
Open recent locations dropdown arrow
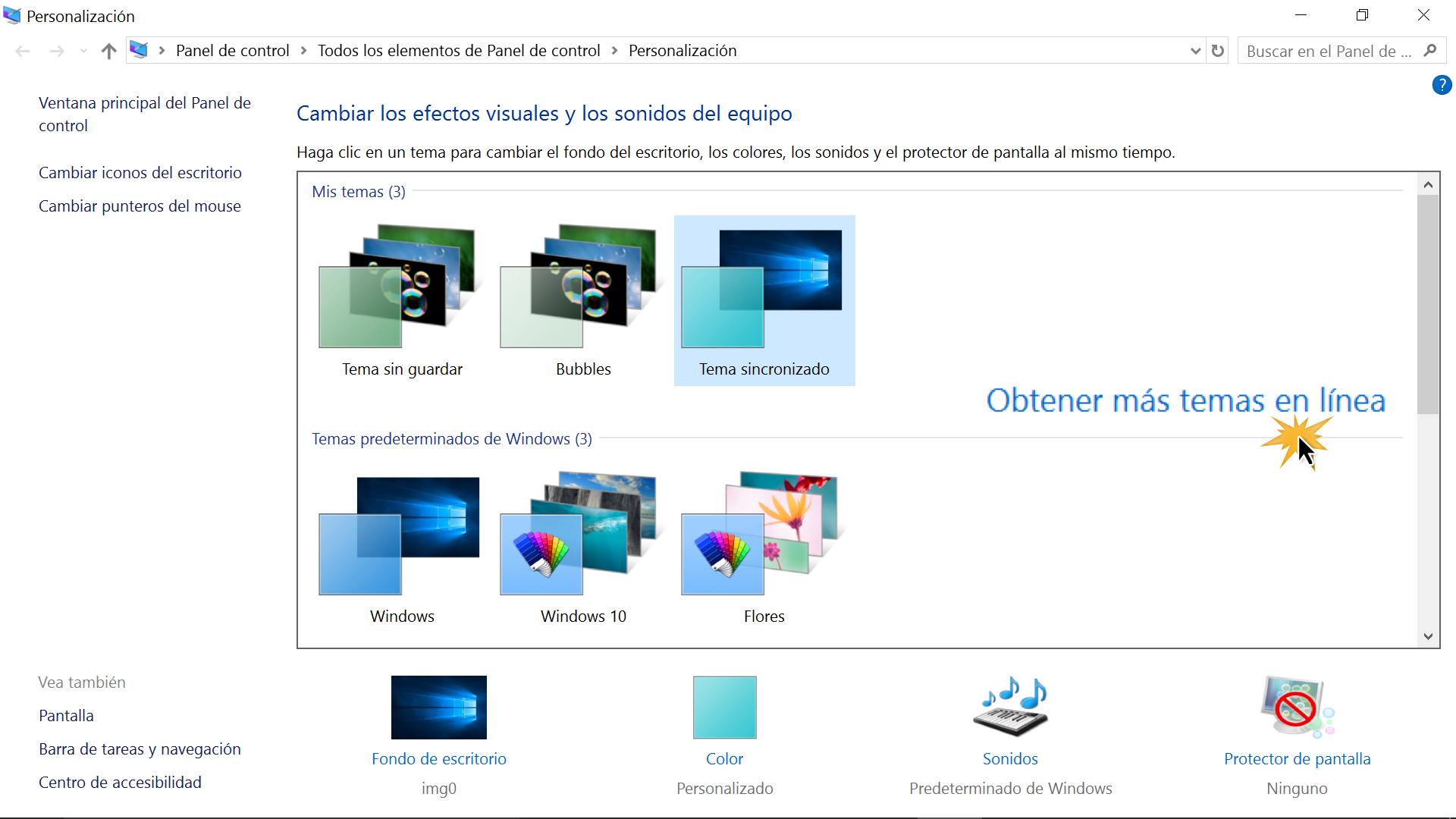coord(83,51)
